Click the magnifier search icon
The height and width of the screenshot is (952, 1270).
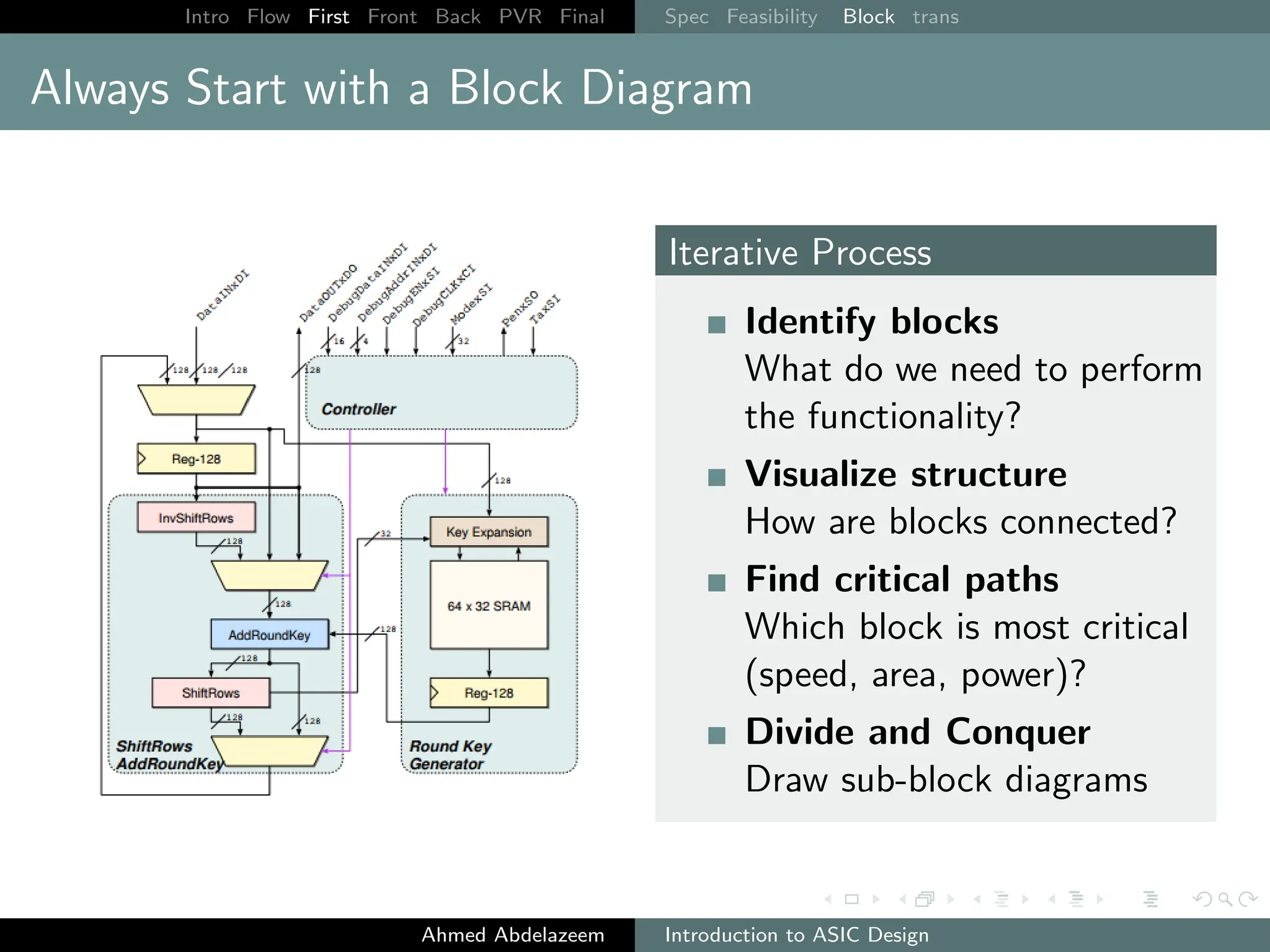[x=1225, y=899]
